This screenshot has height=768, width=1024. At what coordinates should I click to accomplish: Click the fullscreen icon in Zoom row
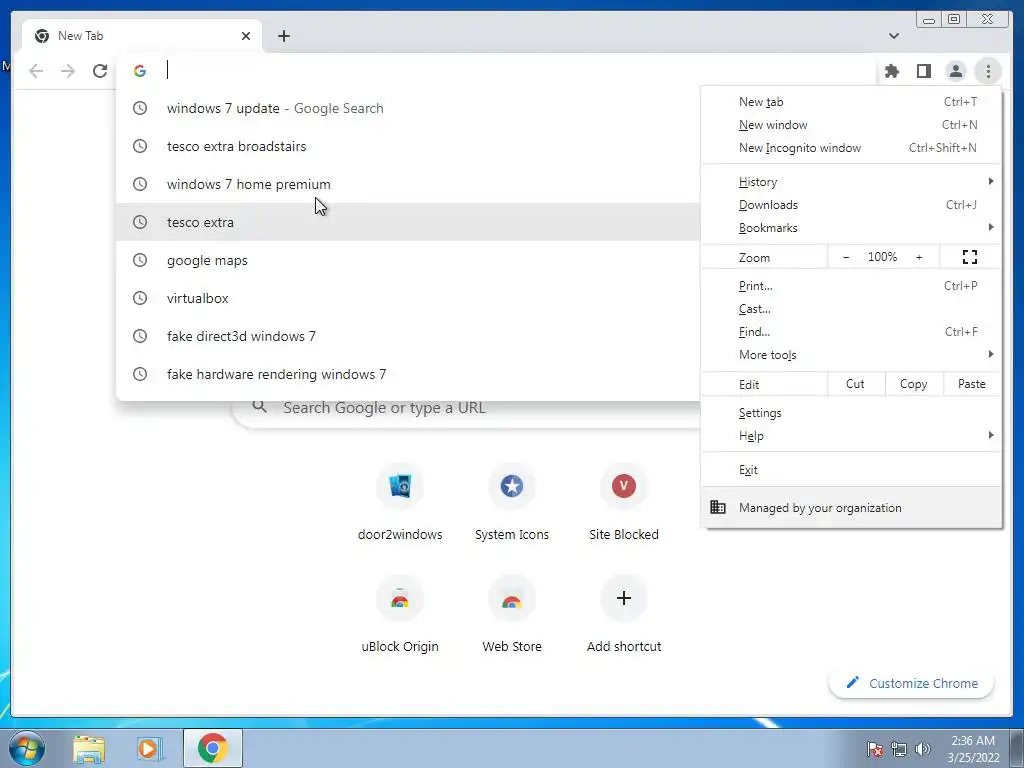[x=970, y=257]
